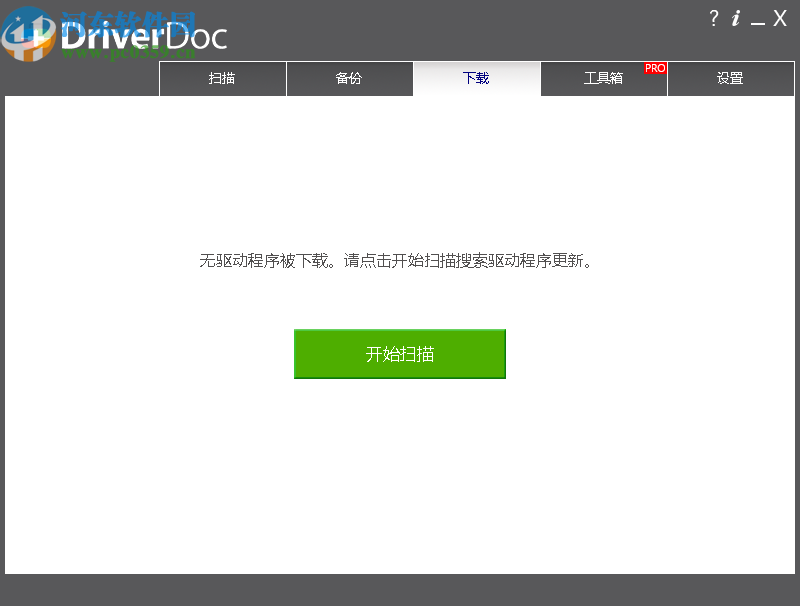Select the 下载 tab
The image size is (800, 606).
(x=477, y=79)
